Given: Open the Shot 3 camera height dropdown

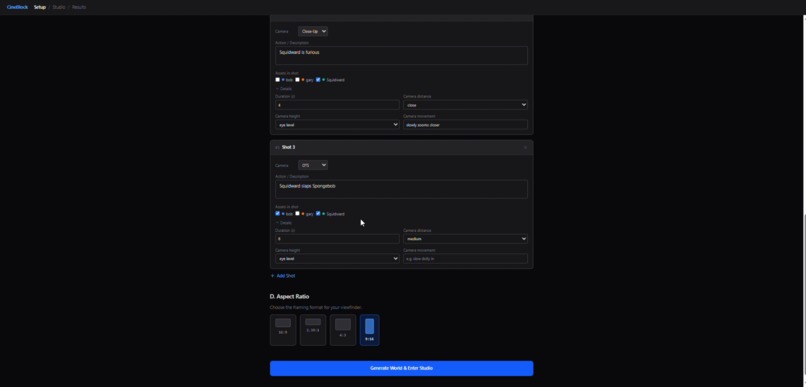Looking at the screenshot, I should pos(337,259).
